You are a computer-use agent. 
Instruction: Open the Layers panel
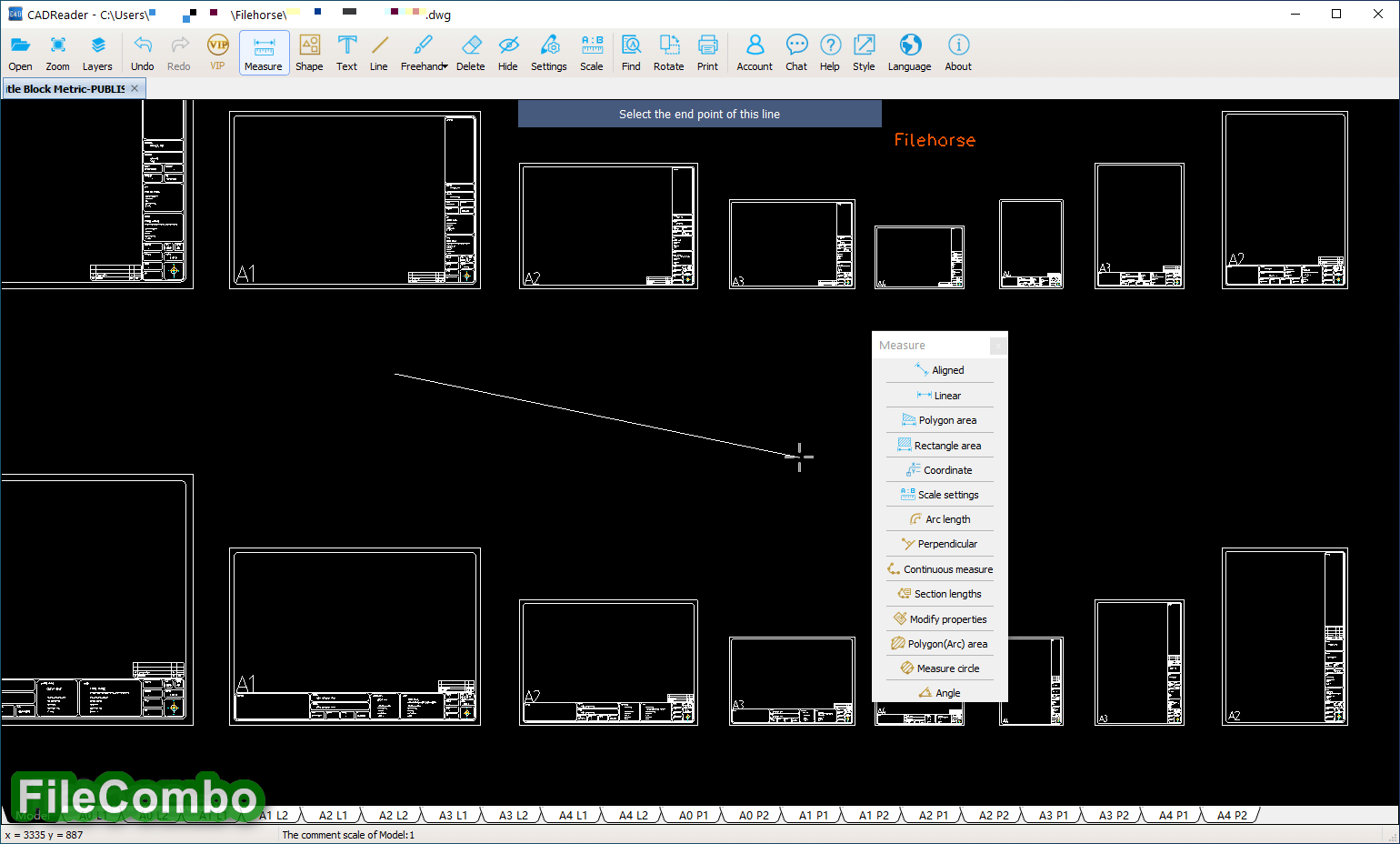[97, 53]
